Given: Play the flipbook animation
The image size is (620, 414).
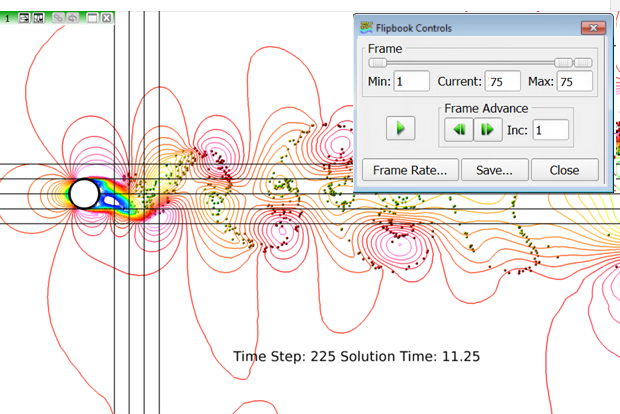Looking at the screenshot, I should pyautogui.click(x=400, y=128).
